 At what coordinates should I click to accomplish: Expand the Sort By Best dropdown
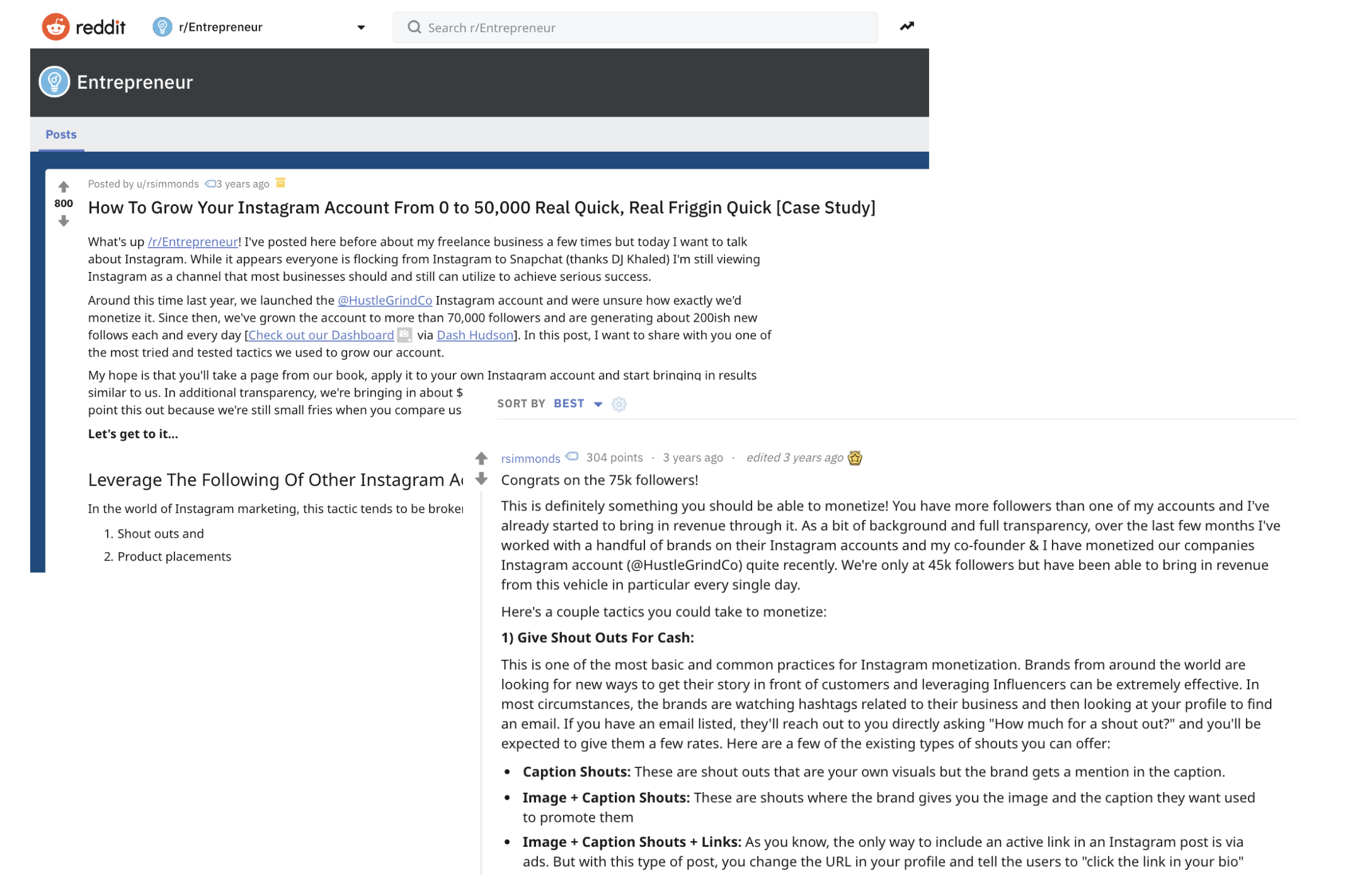pos(578,404)
